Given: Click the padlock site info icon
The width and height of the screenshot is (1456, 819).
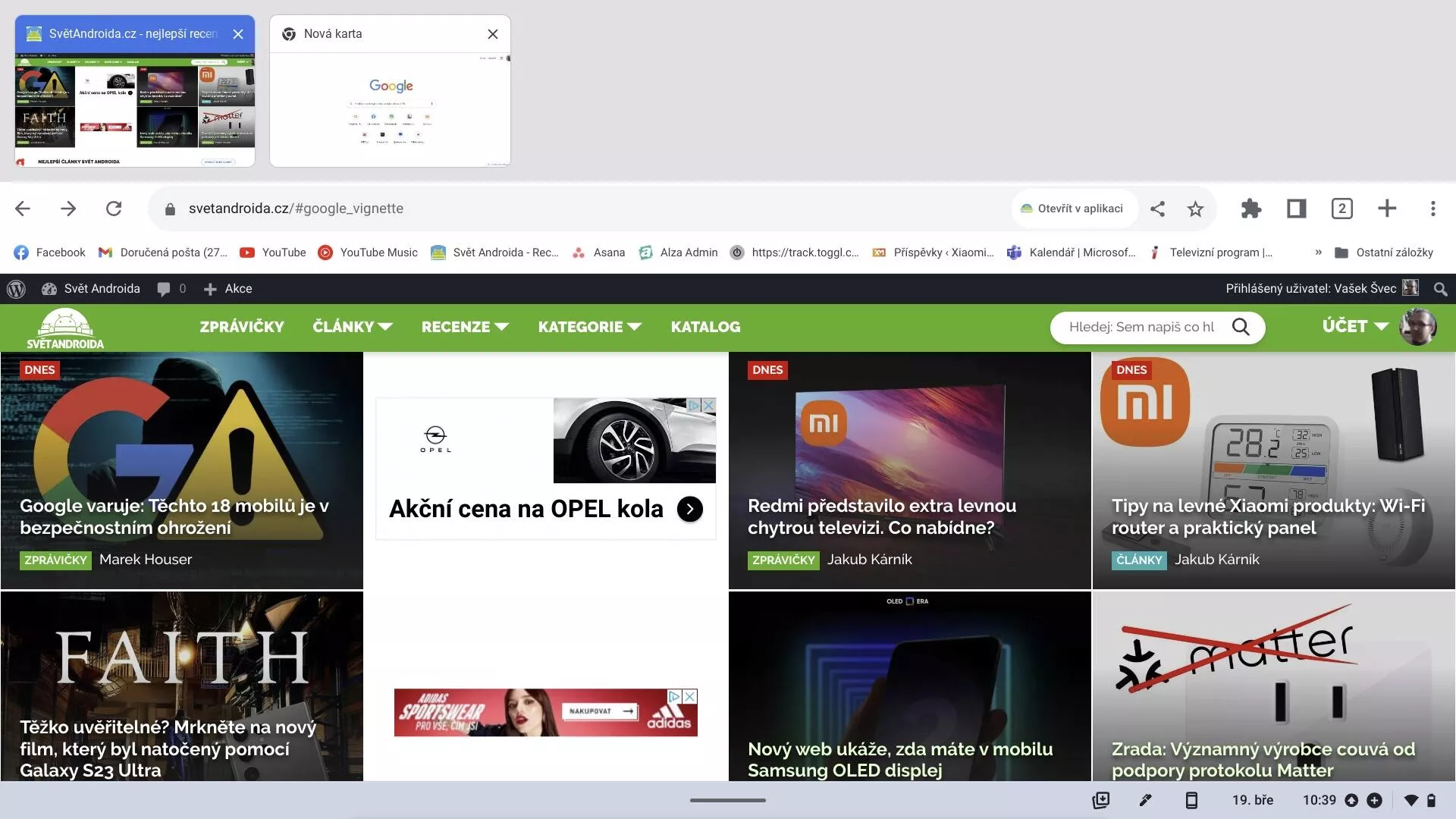Looking at the screenshot, I should [x=170, y=209].
